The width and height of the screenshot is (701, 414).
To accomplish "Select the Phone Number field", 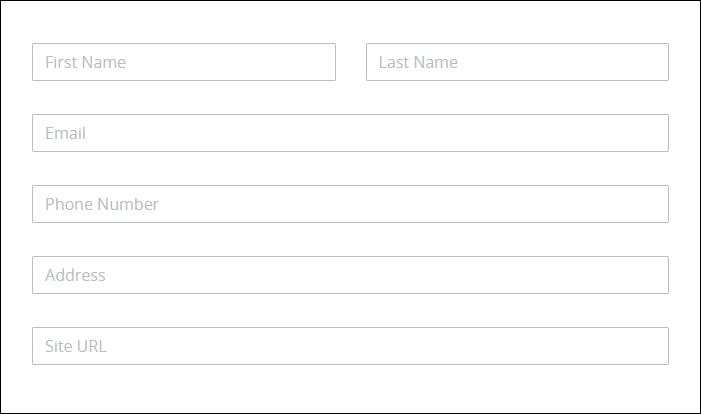I will point(350,204).
